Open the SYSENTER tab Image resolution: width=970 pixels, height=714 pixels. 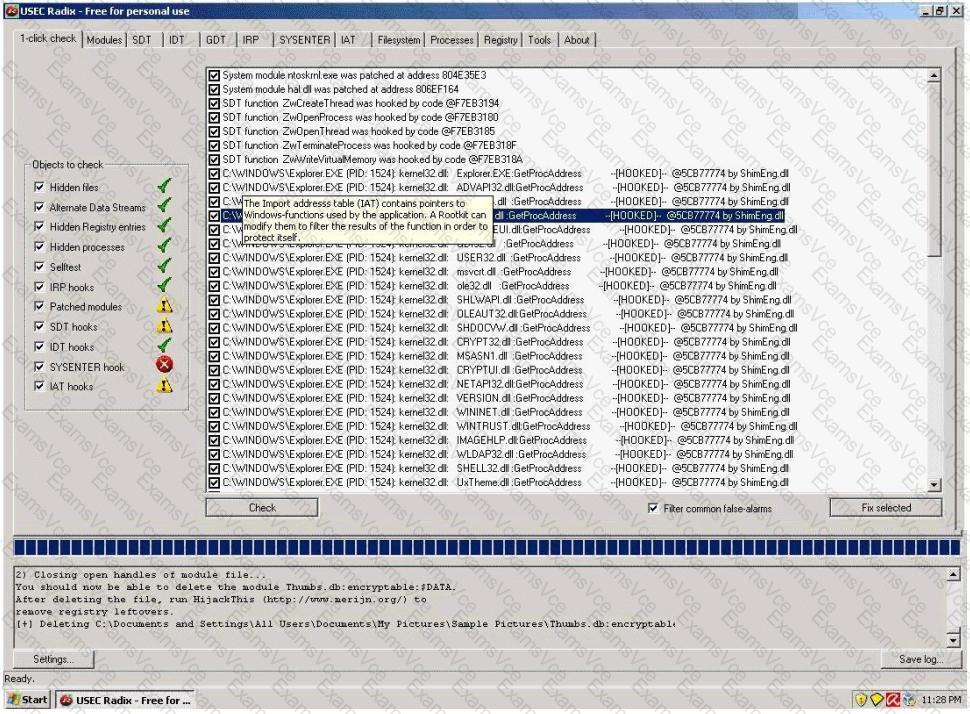pyautogui.click(x=305, y=41)
